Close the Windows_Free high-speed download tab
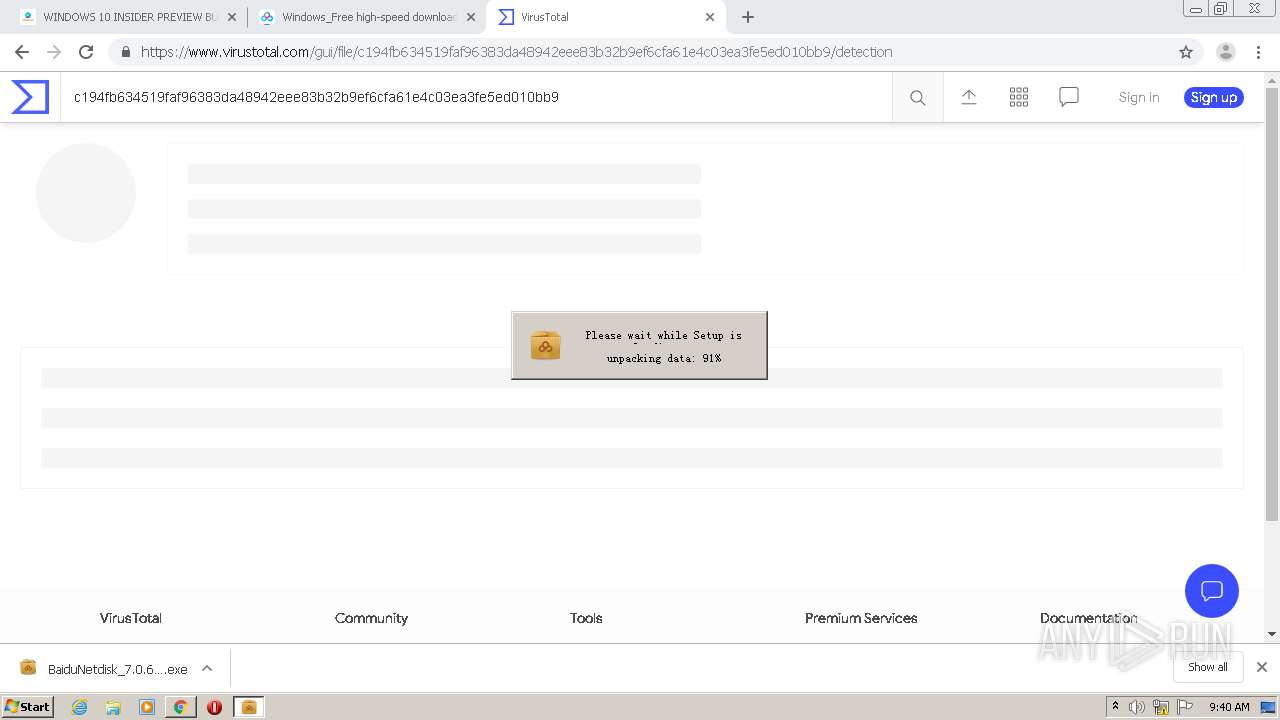This screenshot has width=1280, height=720. pos(471,17)
